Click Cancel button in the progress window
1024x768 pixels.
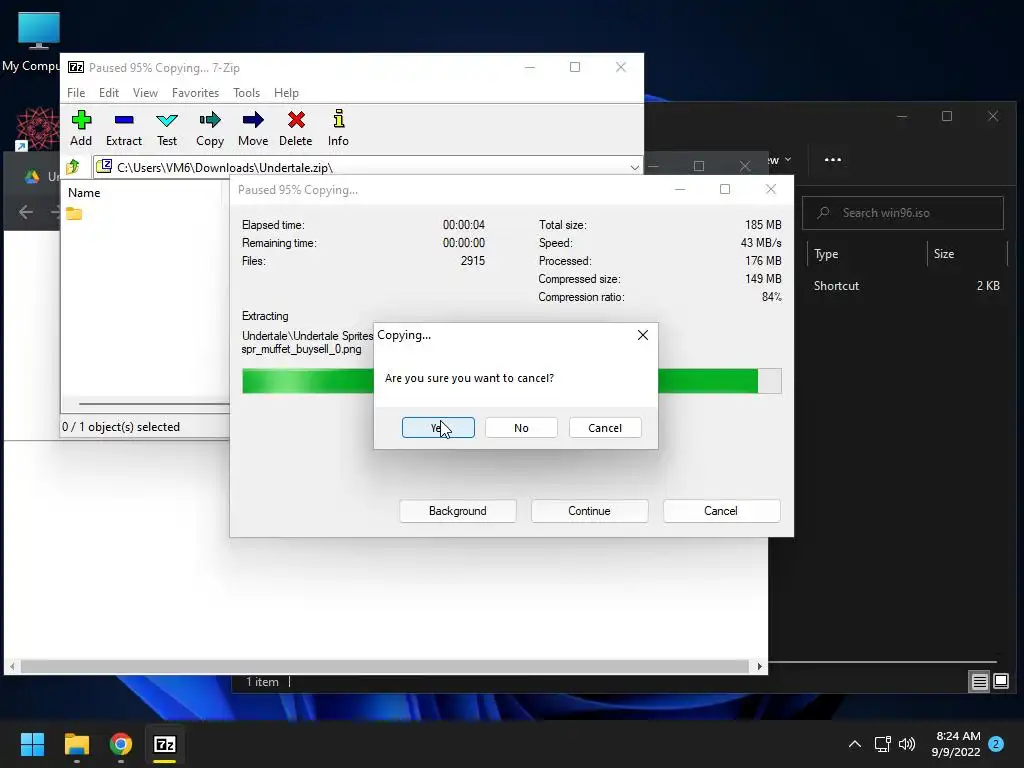click(x=721, y=511)
